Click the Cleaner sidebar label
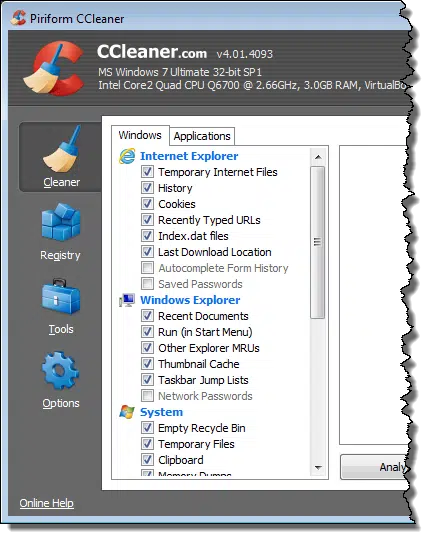Screen dimensions: 432x539 point(62,182)
